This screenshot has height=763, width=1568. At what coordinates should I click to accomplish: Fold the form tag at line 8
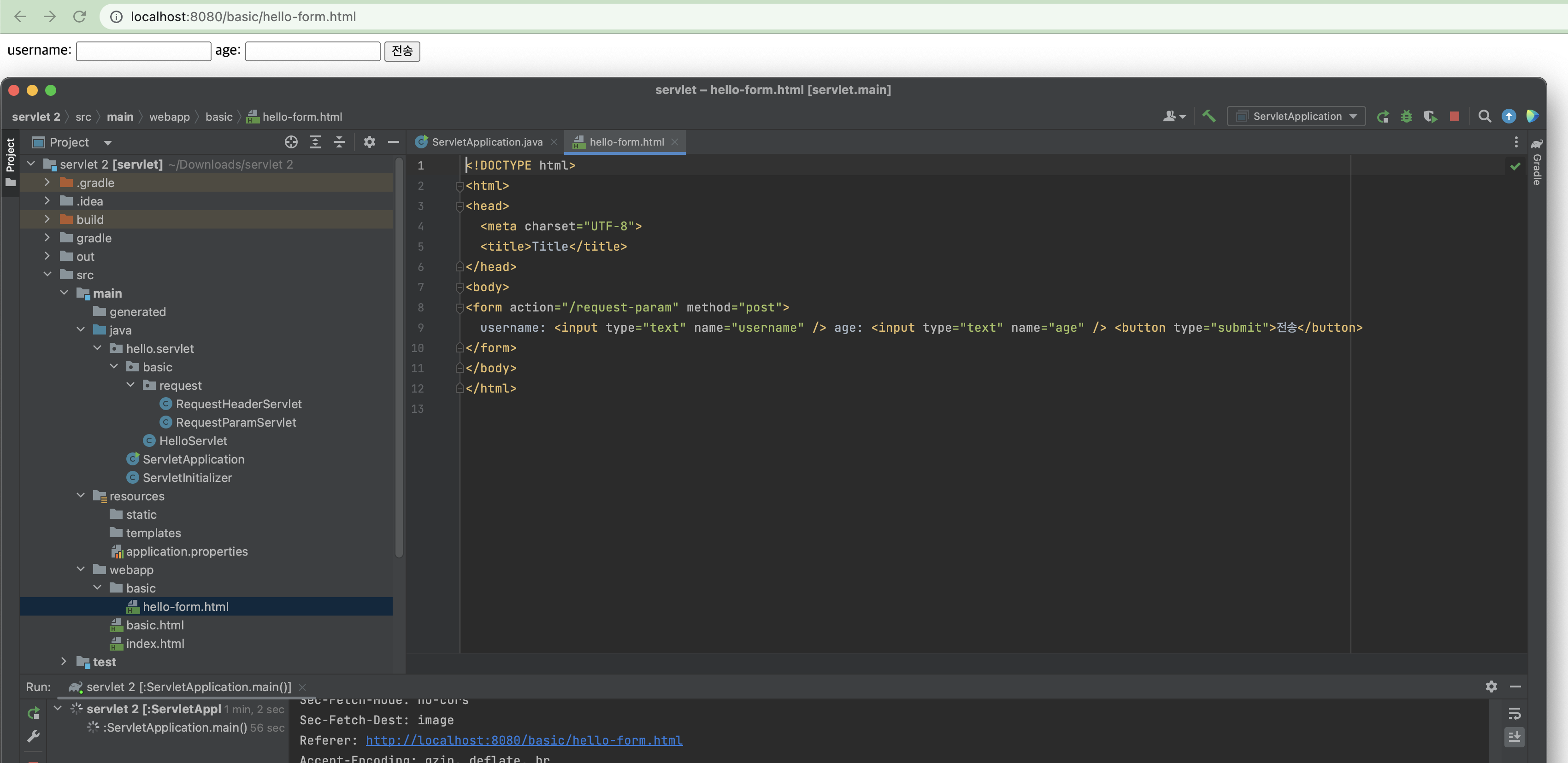[x=460, y=307]
